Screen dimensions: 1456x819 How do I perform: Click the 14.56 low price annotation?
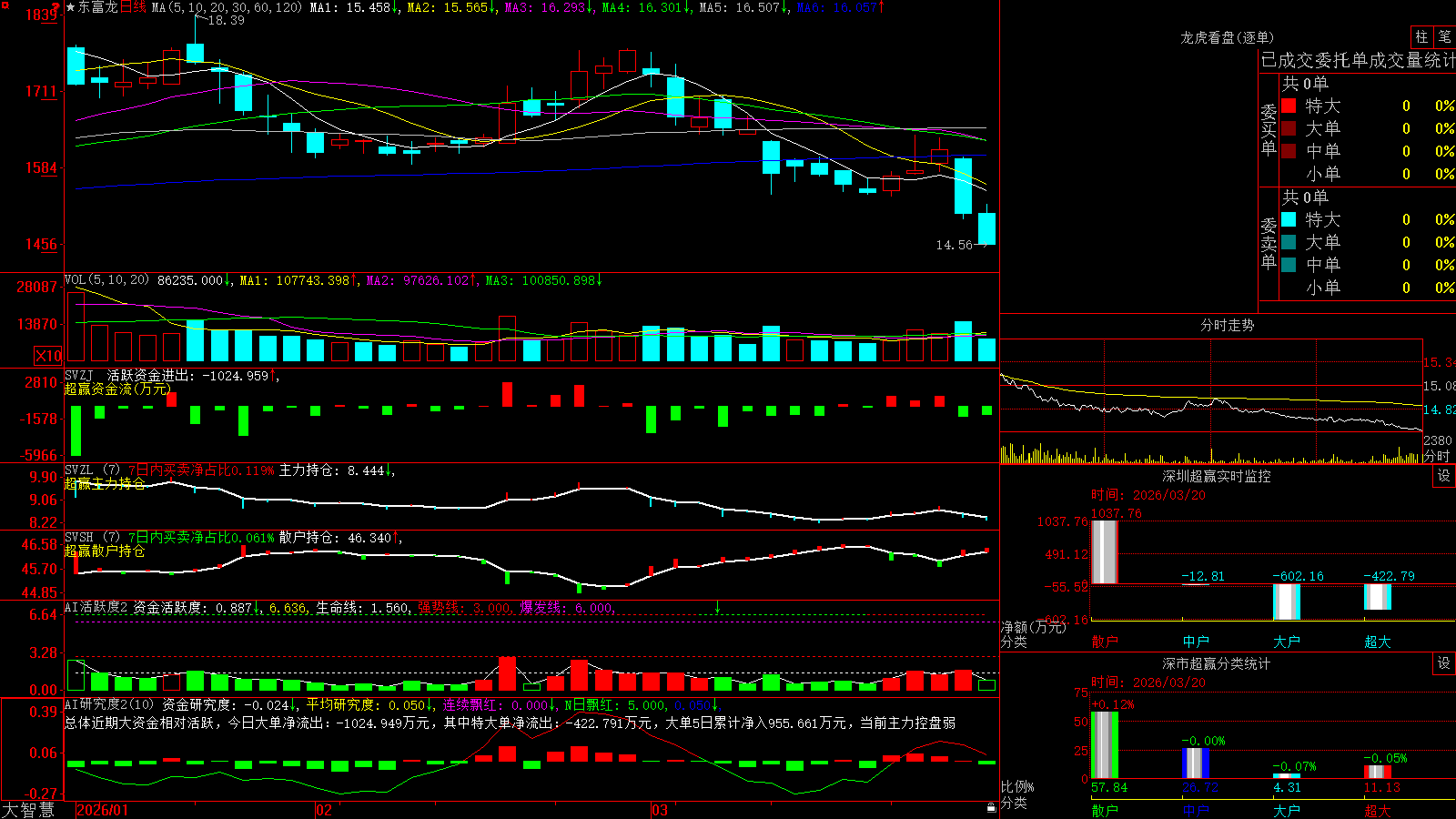[955, 245]
